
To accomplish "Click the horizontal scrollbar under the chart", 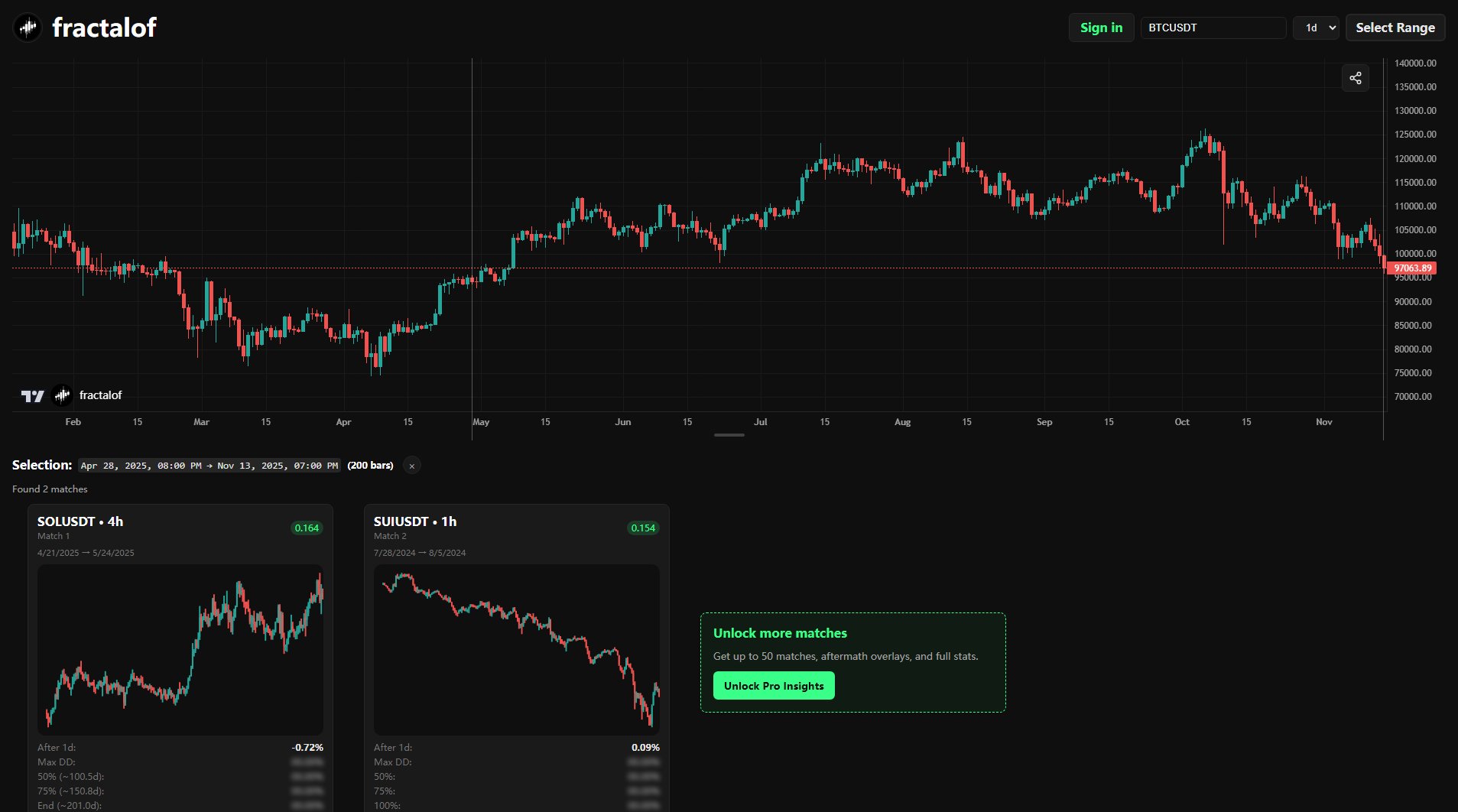I will point(729,434).
